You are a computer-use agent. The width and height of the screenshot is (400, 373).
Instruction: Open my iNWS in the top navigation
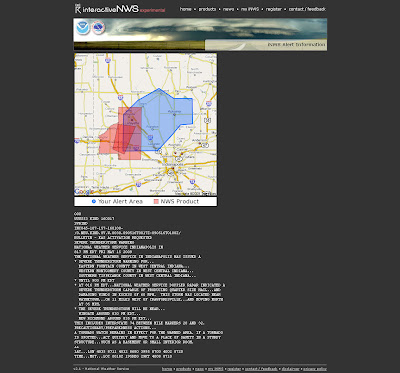tap(250, 9)
